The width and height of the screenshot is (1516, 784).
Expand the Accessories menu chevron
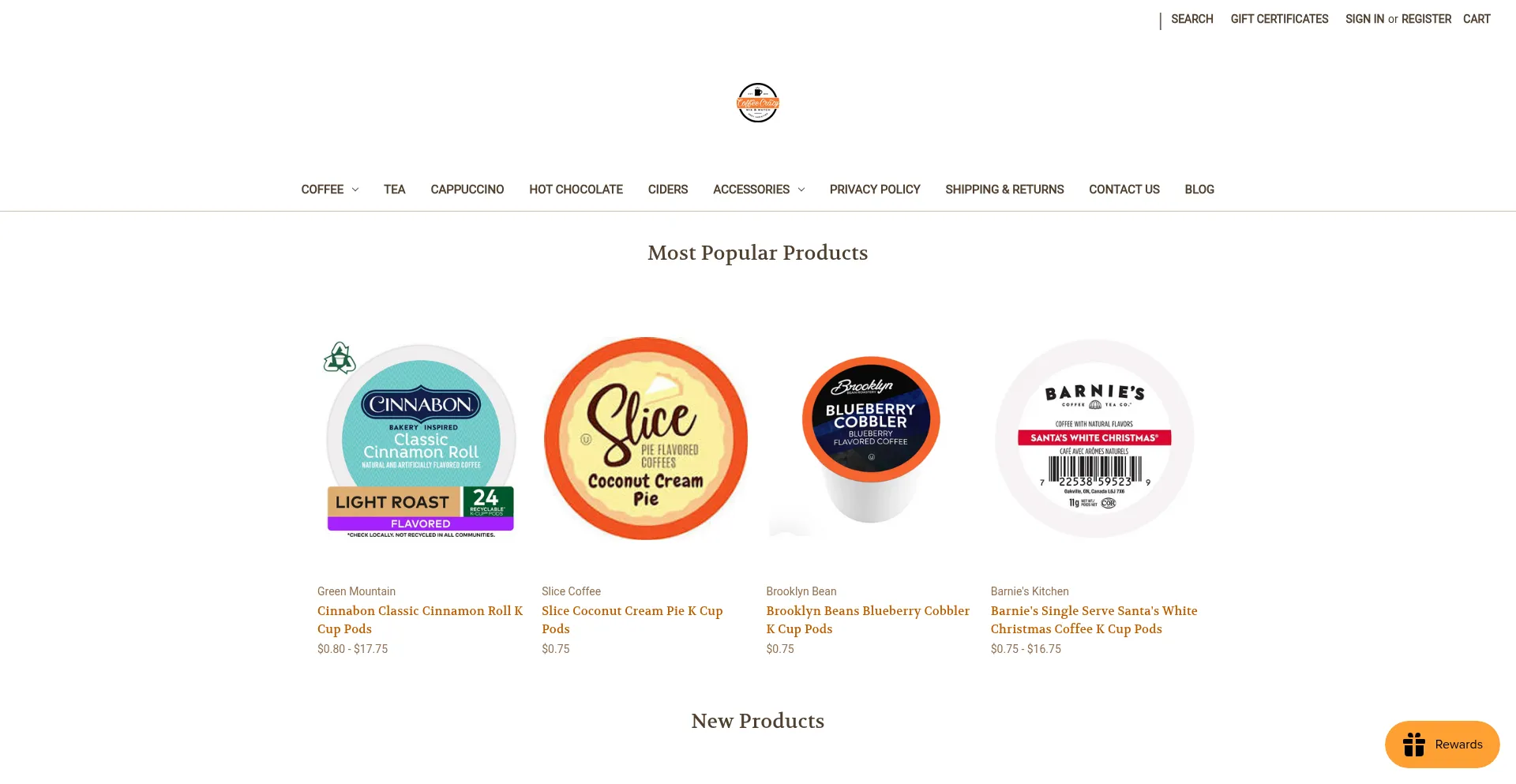[801, 189]
